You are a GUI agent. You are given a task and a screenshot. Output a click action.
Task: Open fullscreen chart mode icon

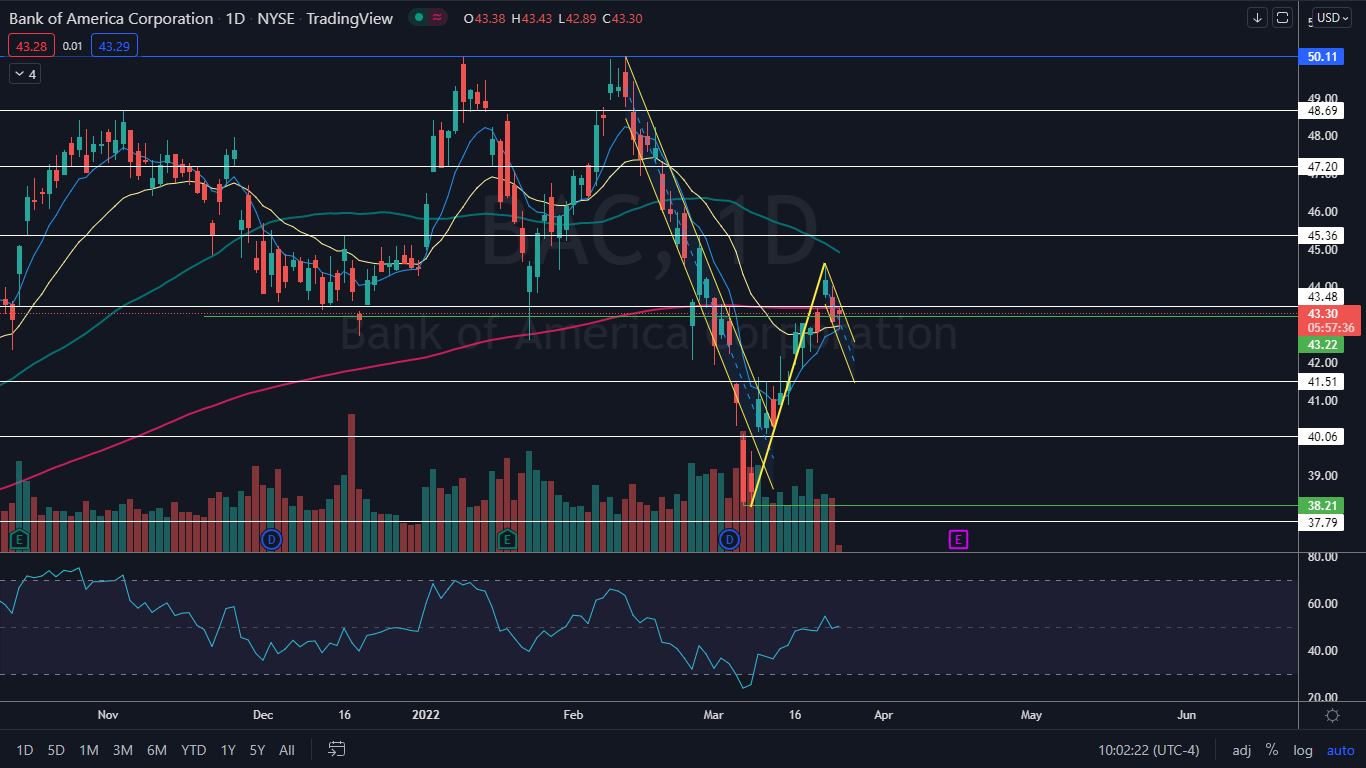(1283, 18)
